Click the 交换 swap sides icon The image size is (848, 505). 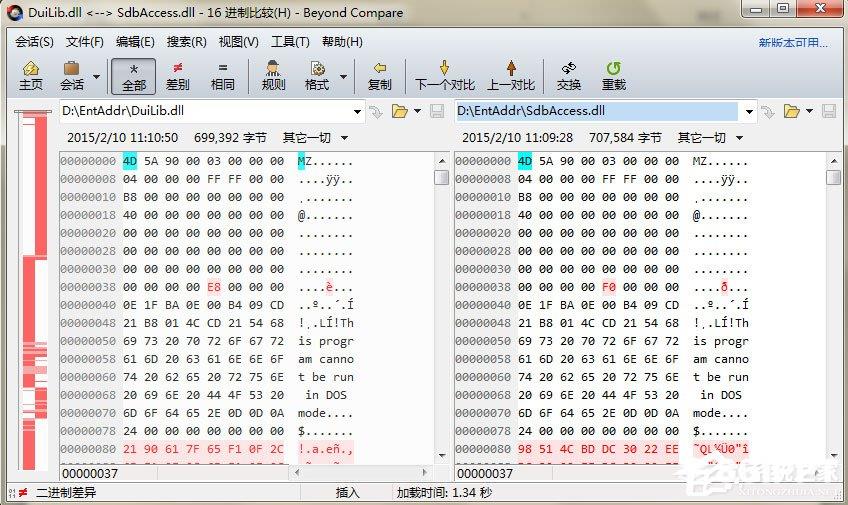568,76
